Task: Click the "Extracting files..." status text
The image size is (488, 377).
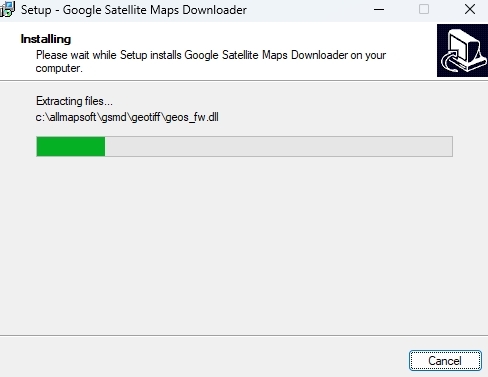Action: click(74, 101)
